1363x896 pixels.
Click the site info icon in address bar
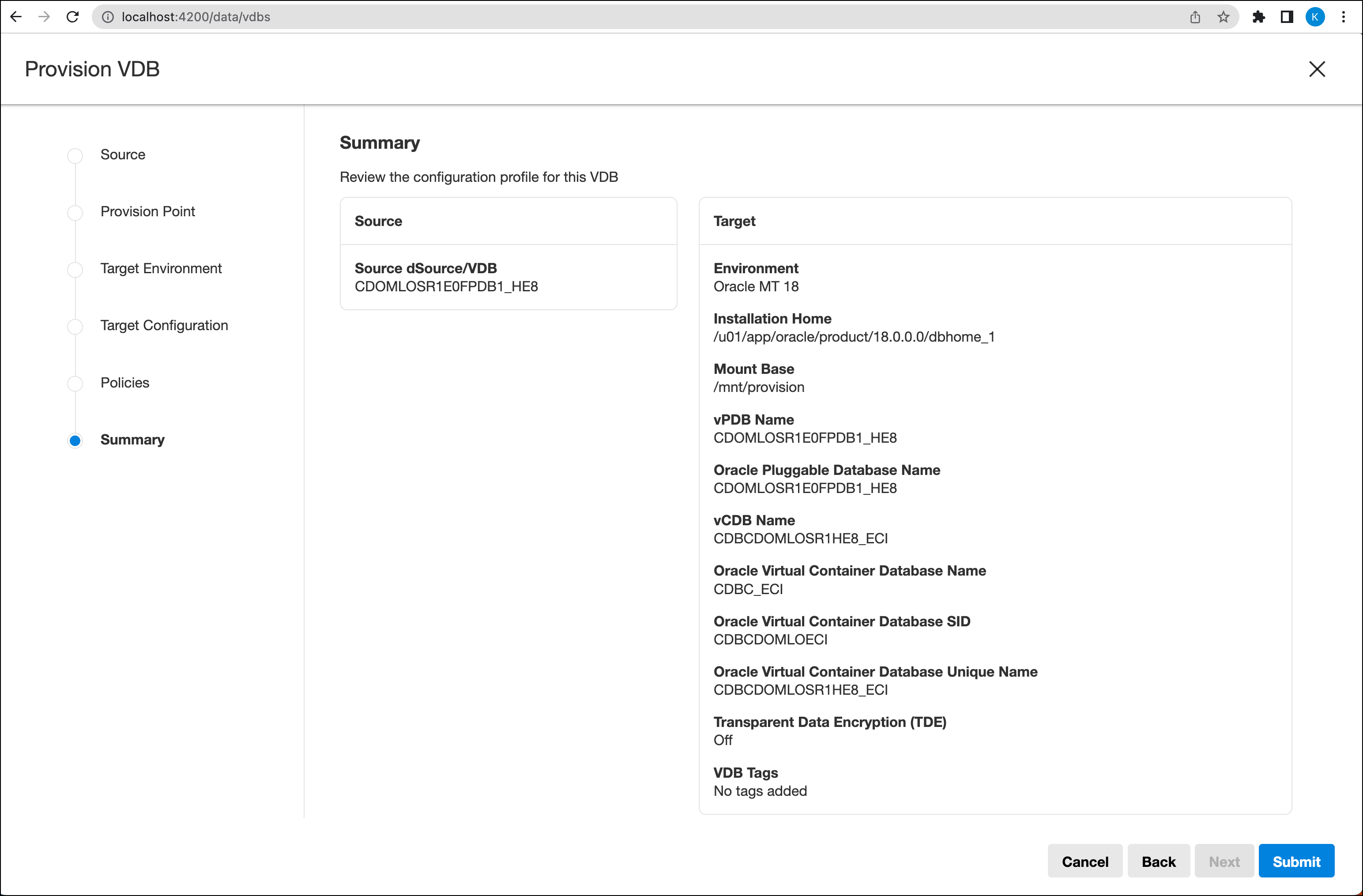[108, 17]
